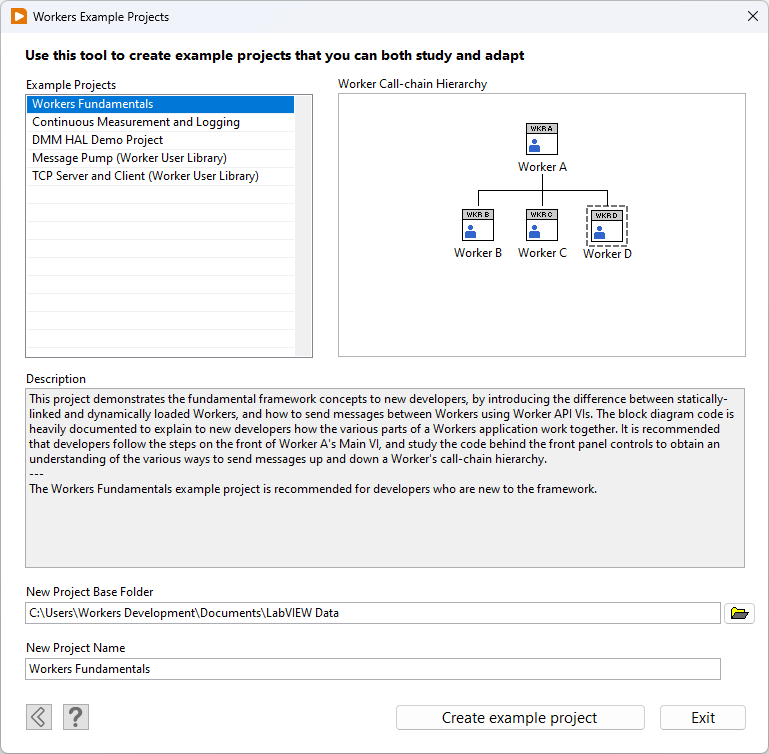769x754 pixels.
Task: Select Workers Fundamentals example project
Action: tap(160, 104)
